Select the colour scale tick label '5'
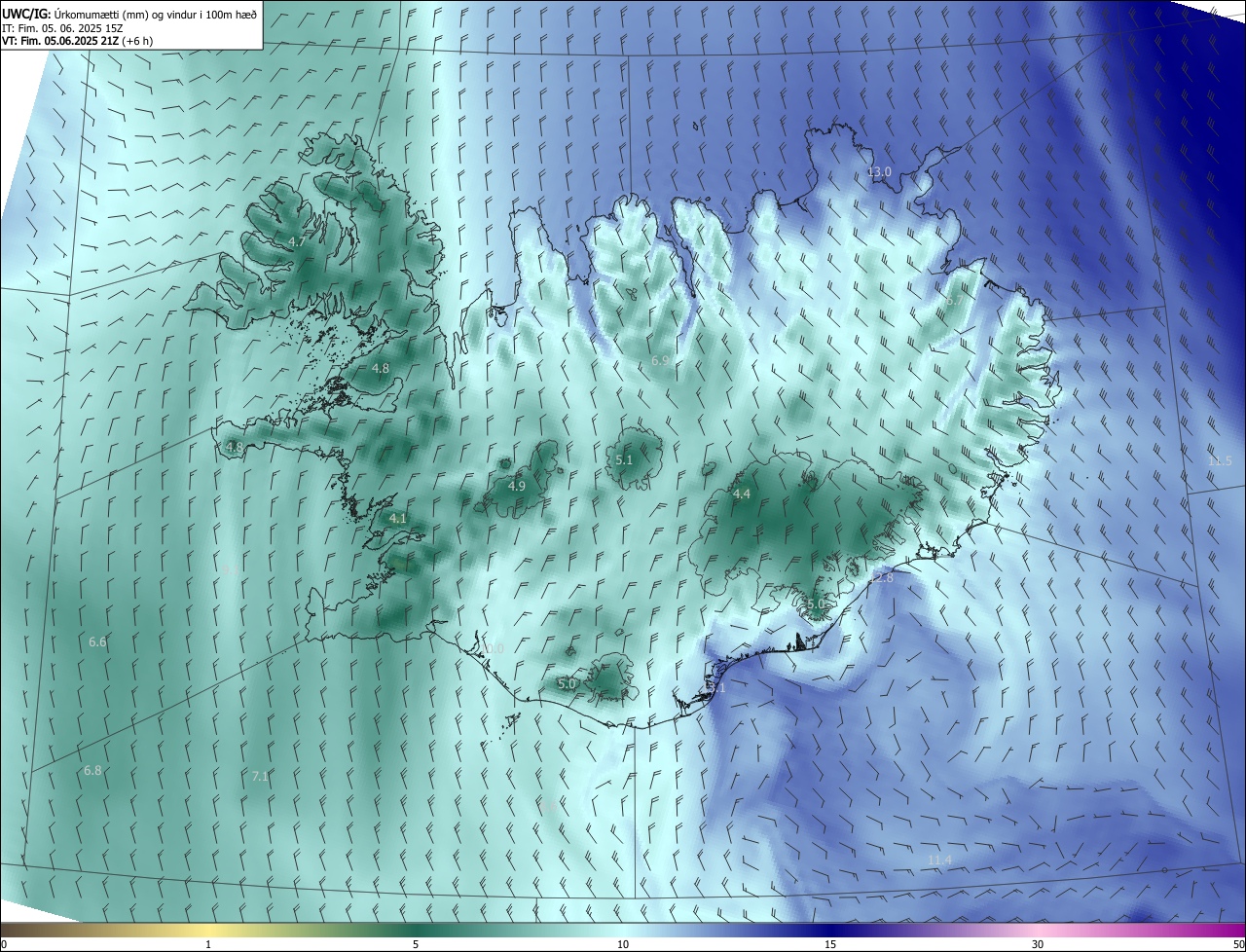This screenshot has width=1246, height=952. (x=416, y=945)
